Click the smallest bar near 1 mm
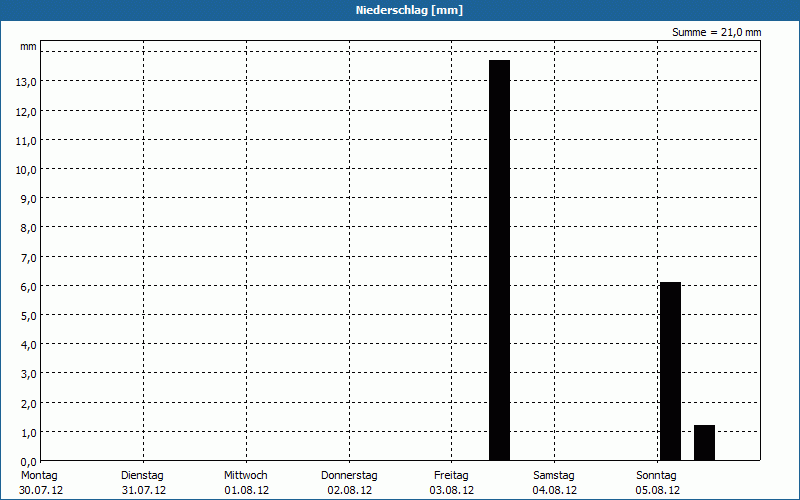The height and width of the screenshot is (500, 800). click(704, 442)
